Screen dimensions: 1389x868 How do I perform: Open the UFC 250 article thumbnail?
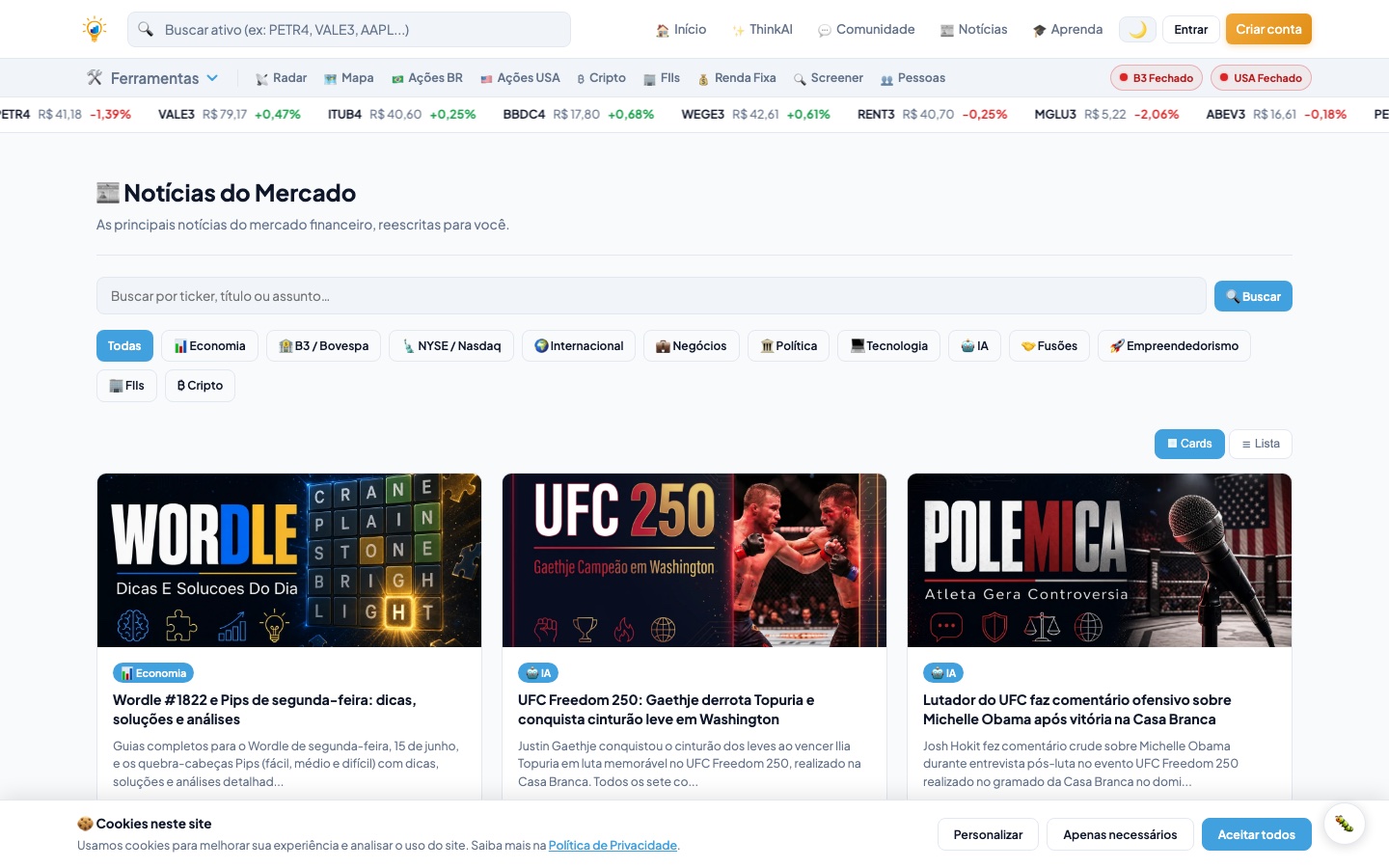coord(694,560)
